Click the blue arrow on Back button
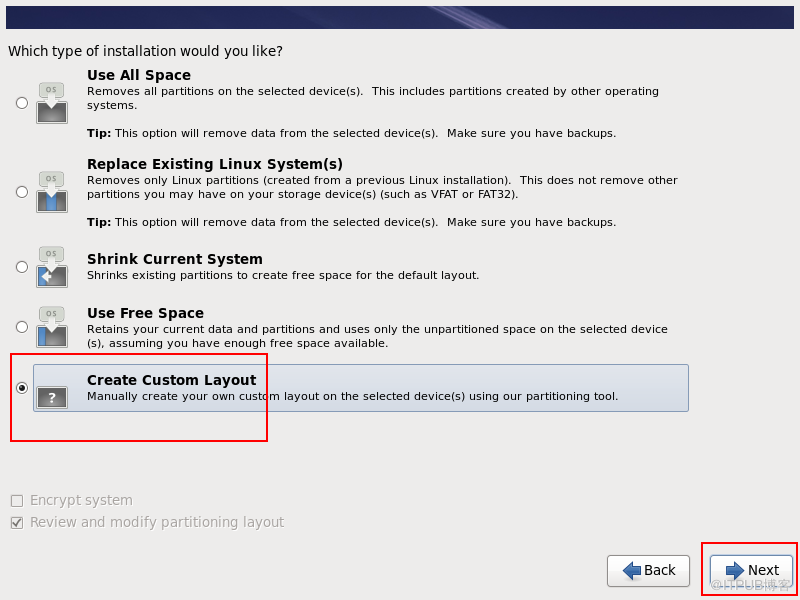 click(x=632, y=571)
